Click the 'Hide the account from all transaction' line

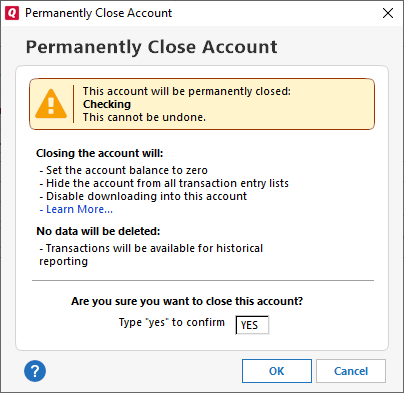(x=164, y=183)
